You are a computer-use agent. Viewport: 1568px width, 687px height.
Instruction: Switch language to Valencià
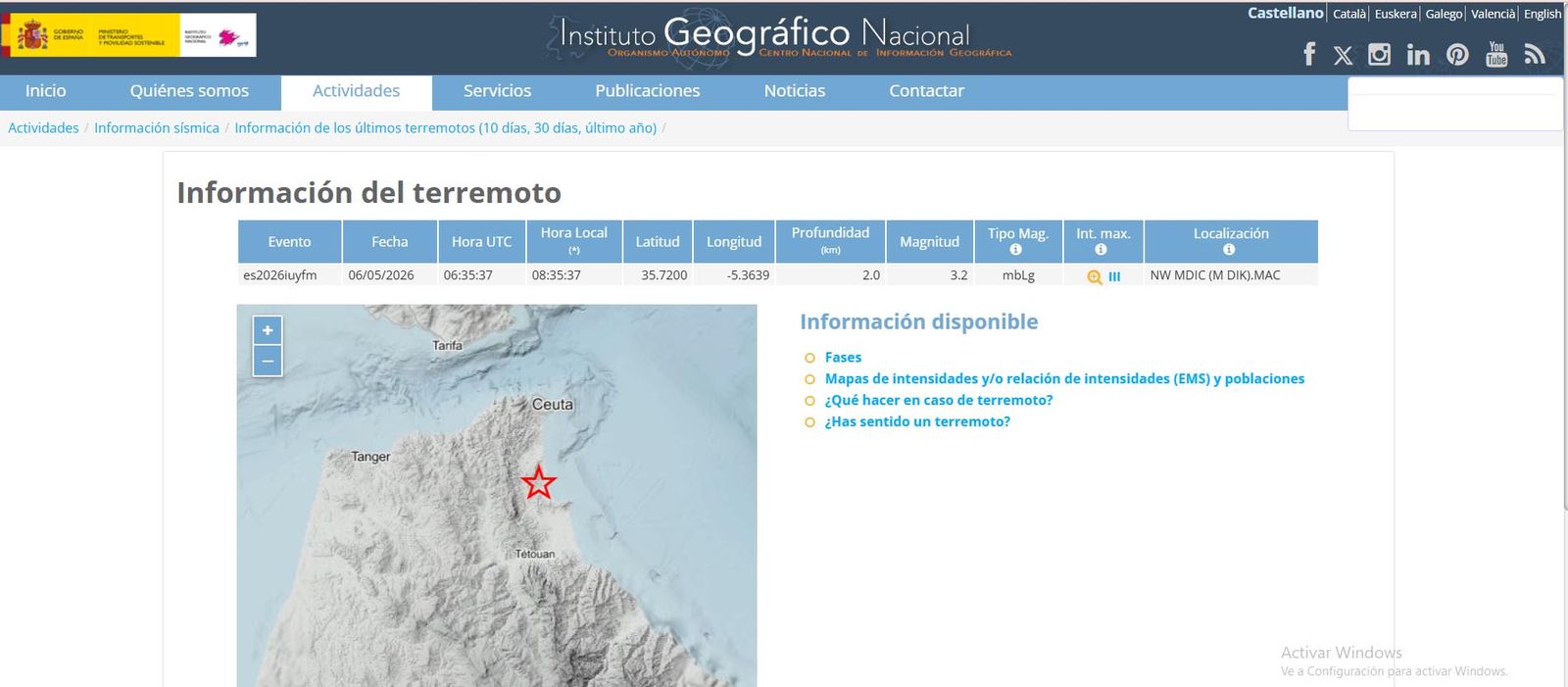[1493, 14]
